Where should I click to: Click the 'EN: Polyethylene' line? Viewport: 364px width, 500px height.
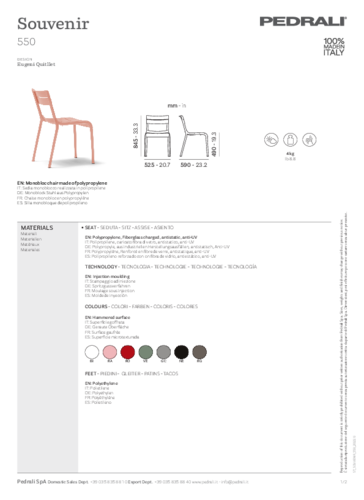[x=101, y=383]
